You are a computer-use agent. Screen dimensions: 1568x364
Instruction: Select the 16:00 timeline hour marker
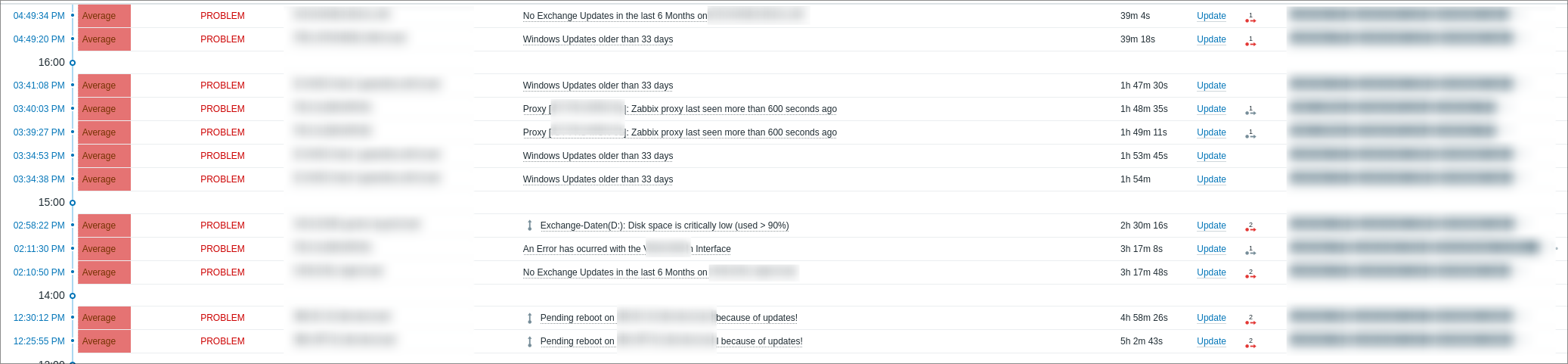[51, 62]
